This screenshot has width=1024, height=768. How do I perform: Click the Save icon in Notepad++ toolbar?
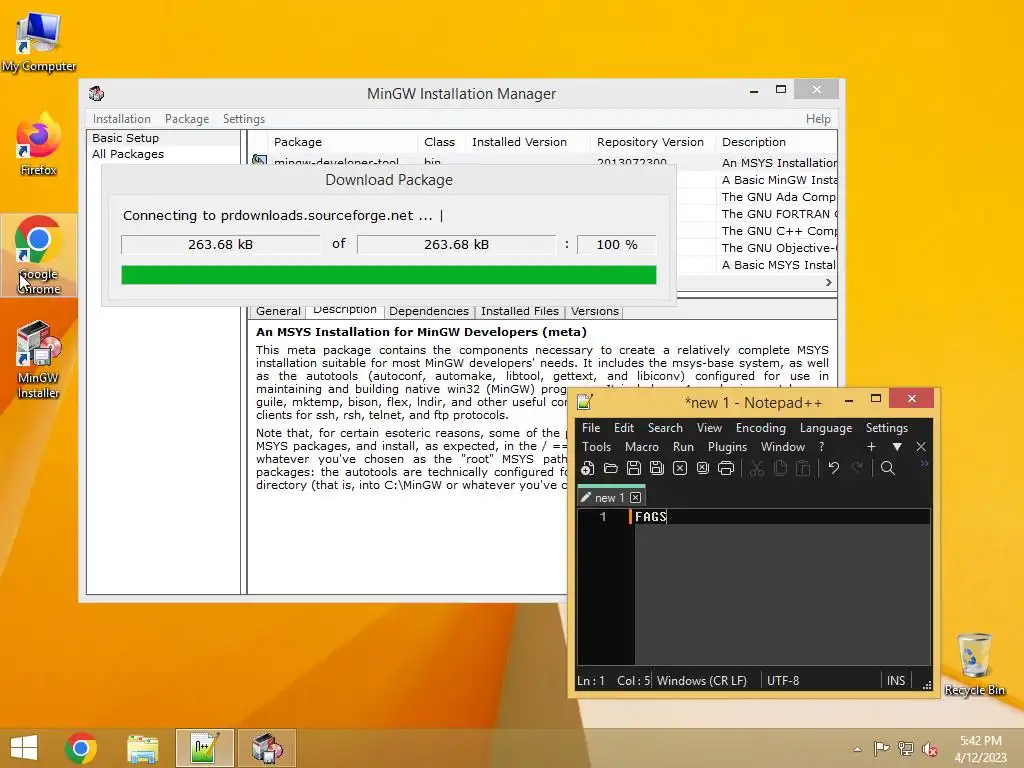[633, 468]
